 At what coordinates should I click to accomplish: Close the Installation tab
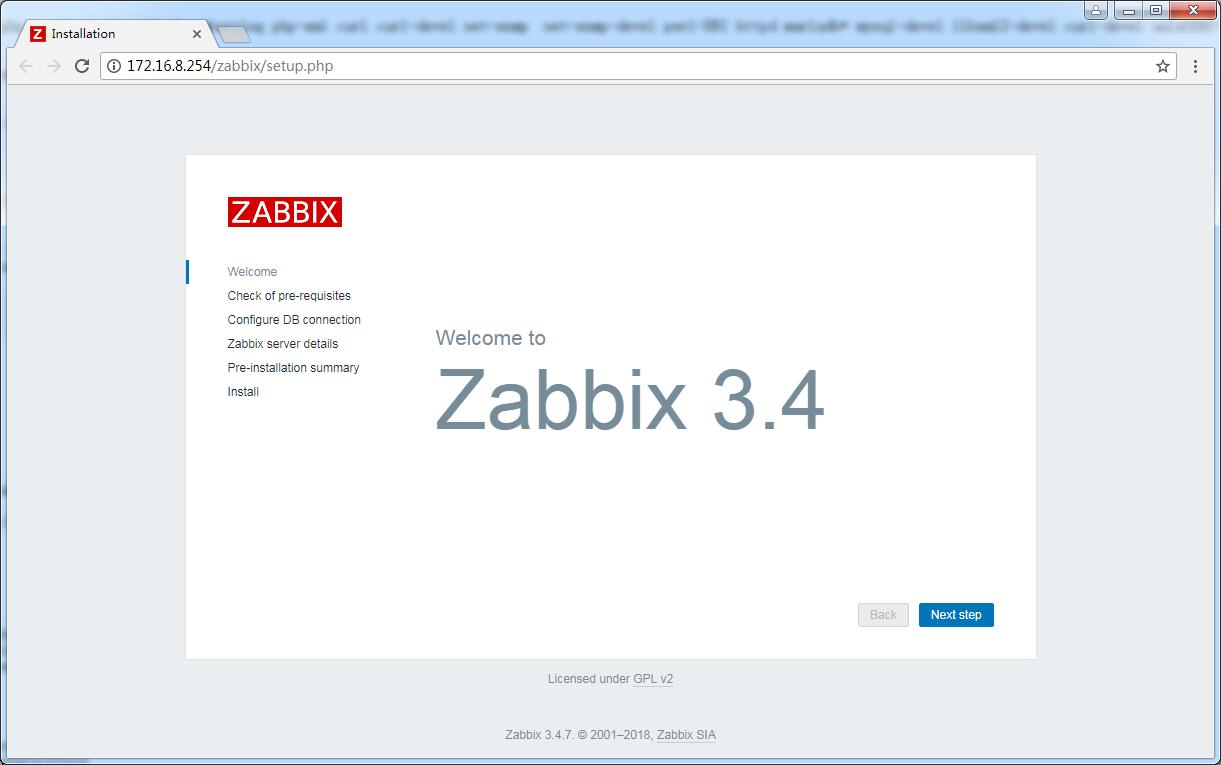(197, 34)
